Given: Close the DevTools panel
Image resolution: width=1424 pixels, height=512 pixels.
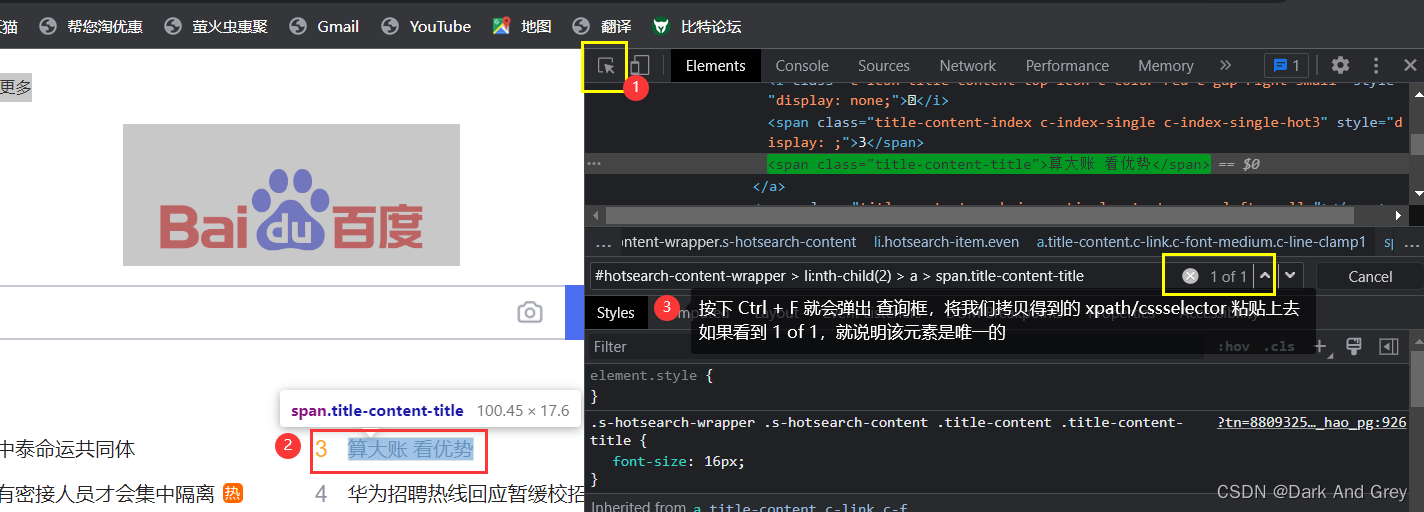Looking at the screenshot, I should (1410, 66).
